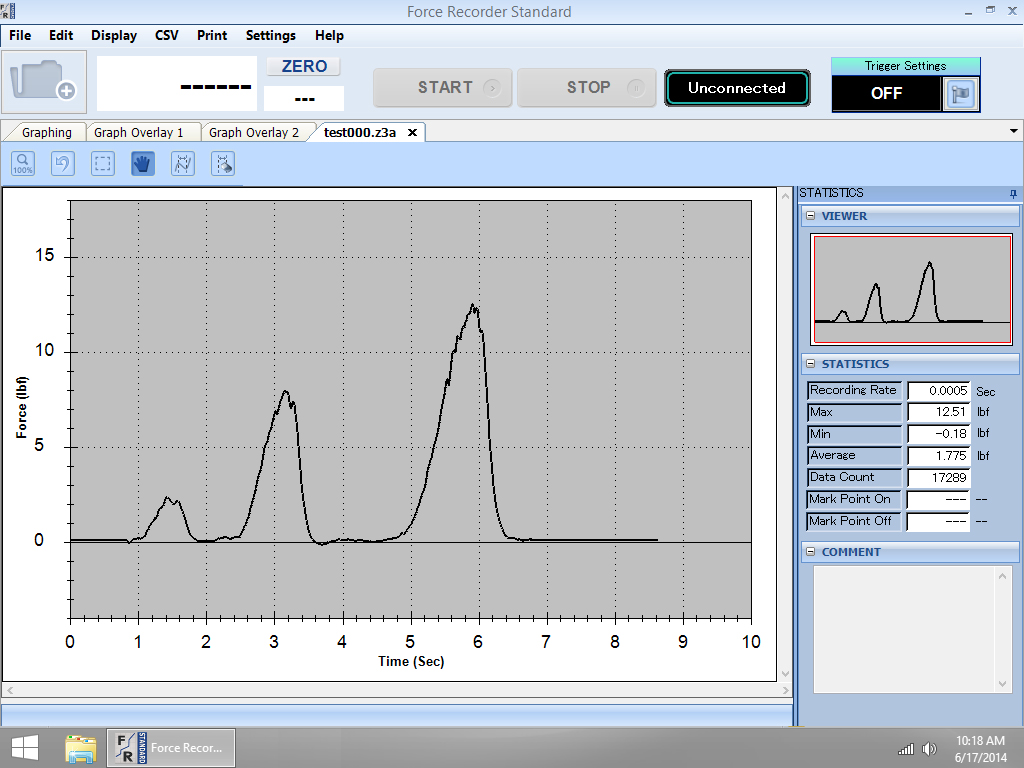This screenshot has width=1024, height=768.
Task: Click the taskbar clock showing 10:18 AM
Action: tap(980, 749)
